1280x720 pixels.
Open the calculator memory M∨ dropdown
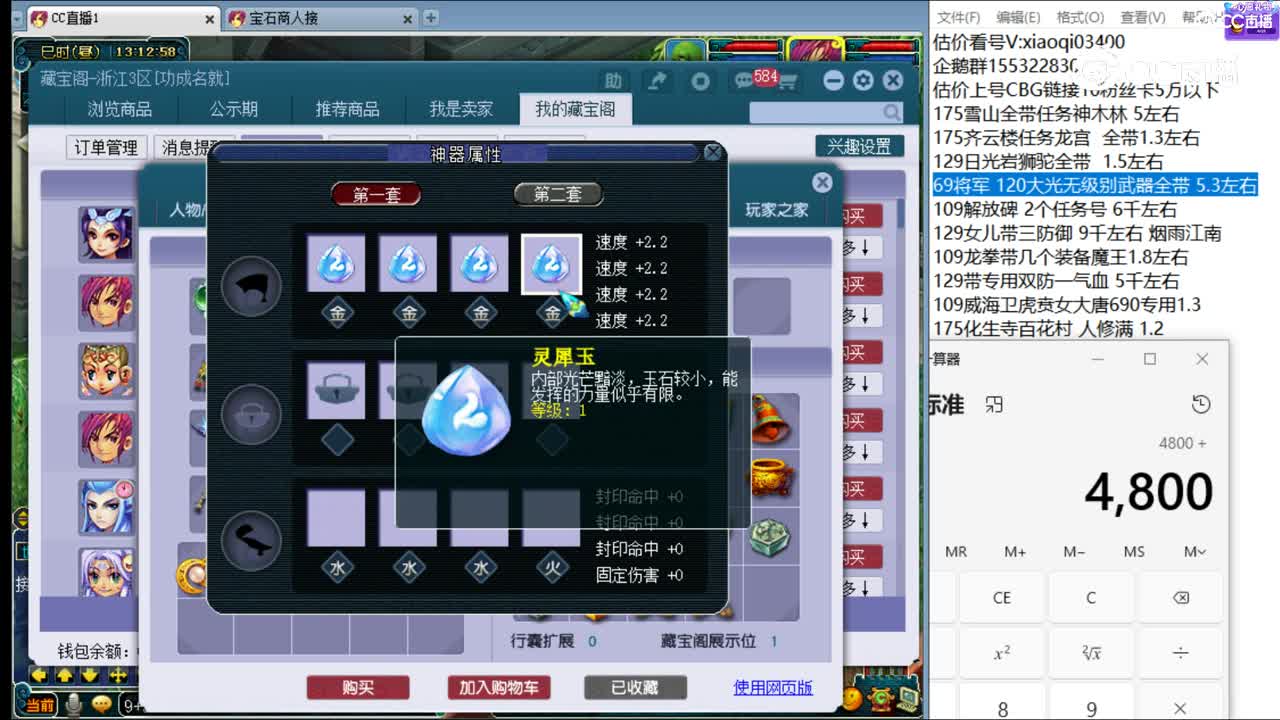coord(1196,552)
